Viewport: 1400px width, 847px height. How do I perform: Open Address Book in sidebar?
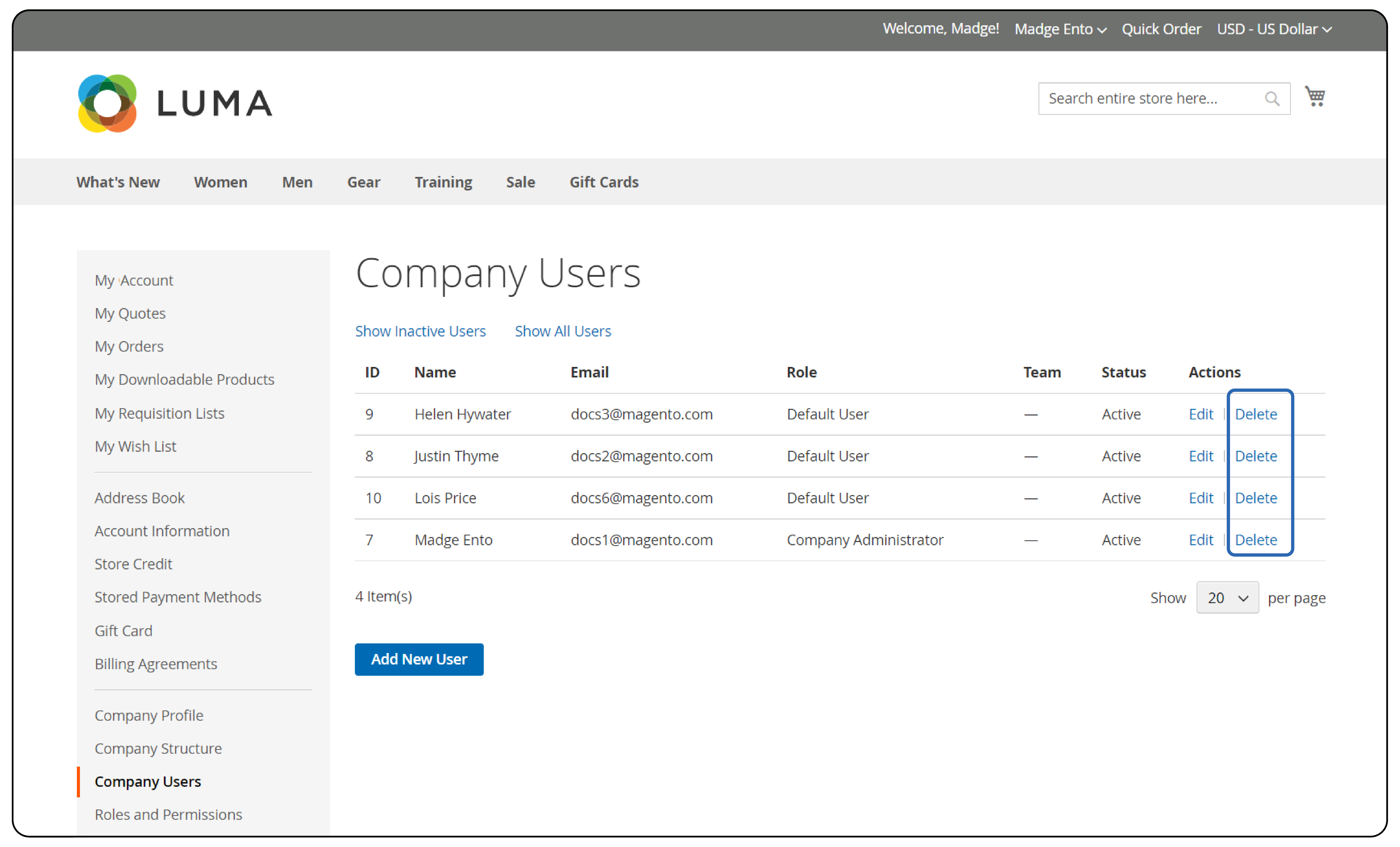139,498
